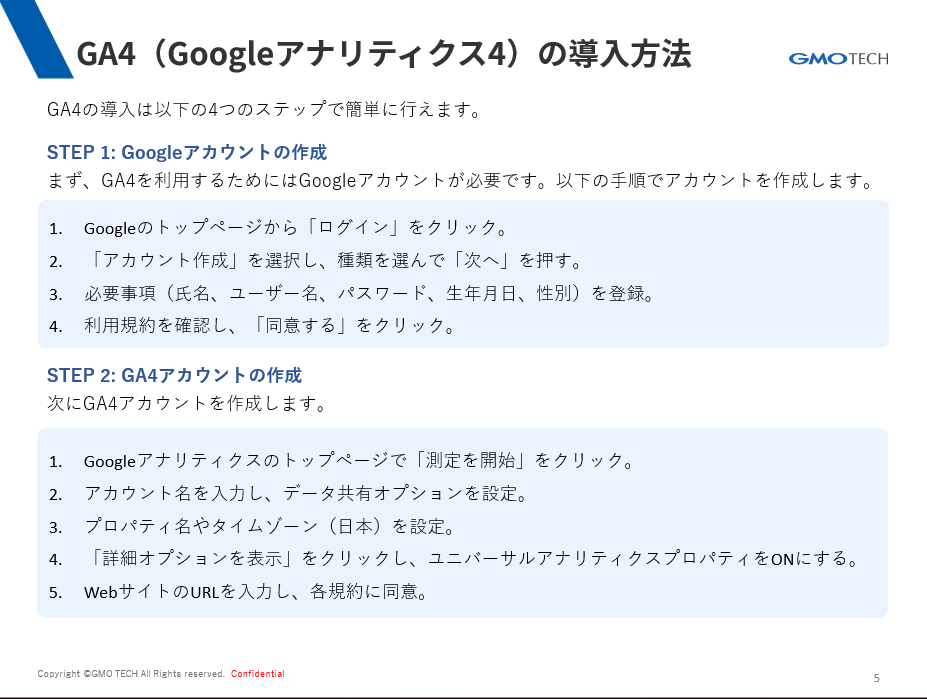Click the sentence 次にGA4アカウントを作成します
The height and width of the screenshot is (699, 927).
pyautogui.click(x=187, y=403)
